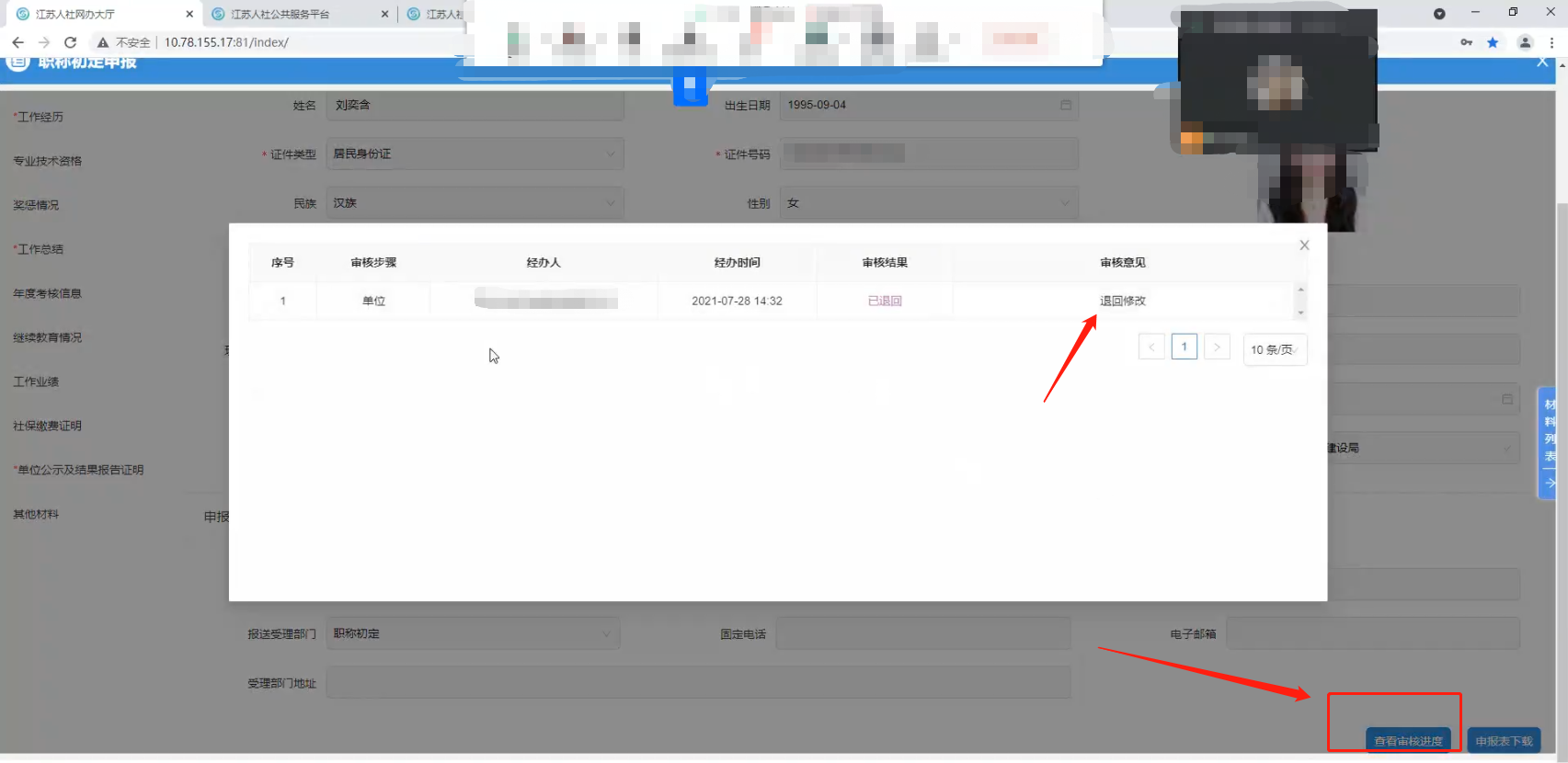1568x763 pixels.
Task: Open 专业技术资格 in the sidebar
Action: coord(48,161)
